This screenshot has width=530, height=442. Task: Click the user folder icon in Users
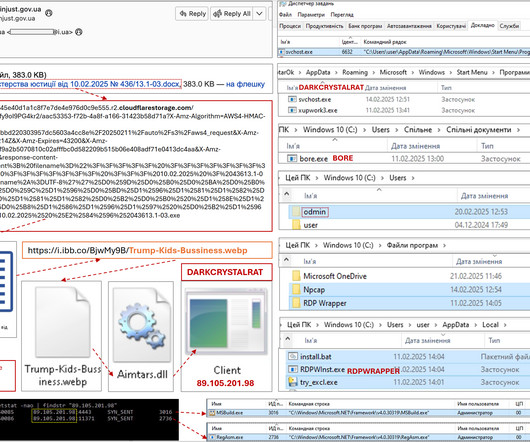tap(296, 225)
